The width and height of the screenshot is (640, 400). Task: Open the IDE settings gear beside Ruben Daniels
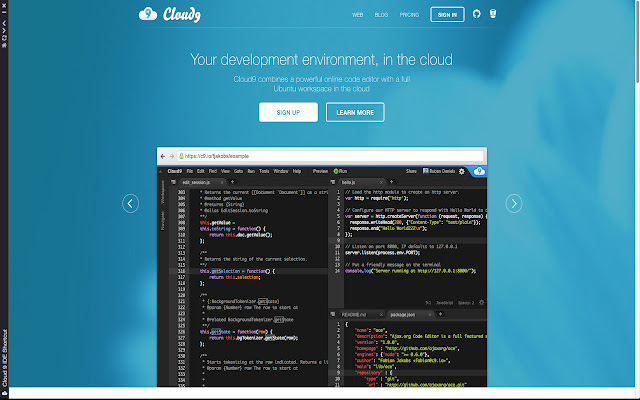coord(462,171)
